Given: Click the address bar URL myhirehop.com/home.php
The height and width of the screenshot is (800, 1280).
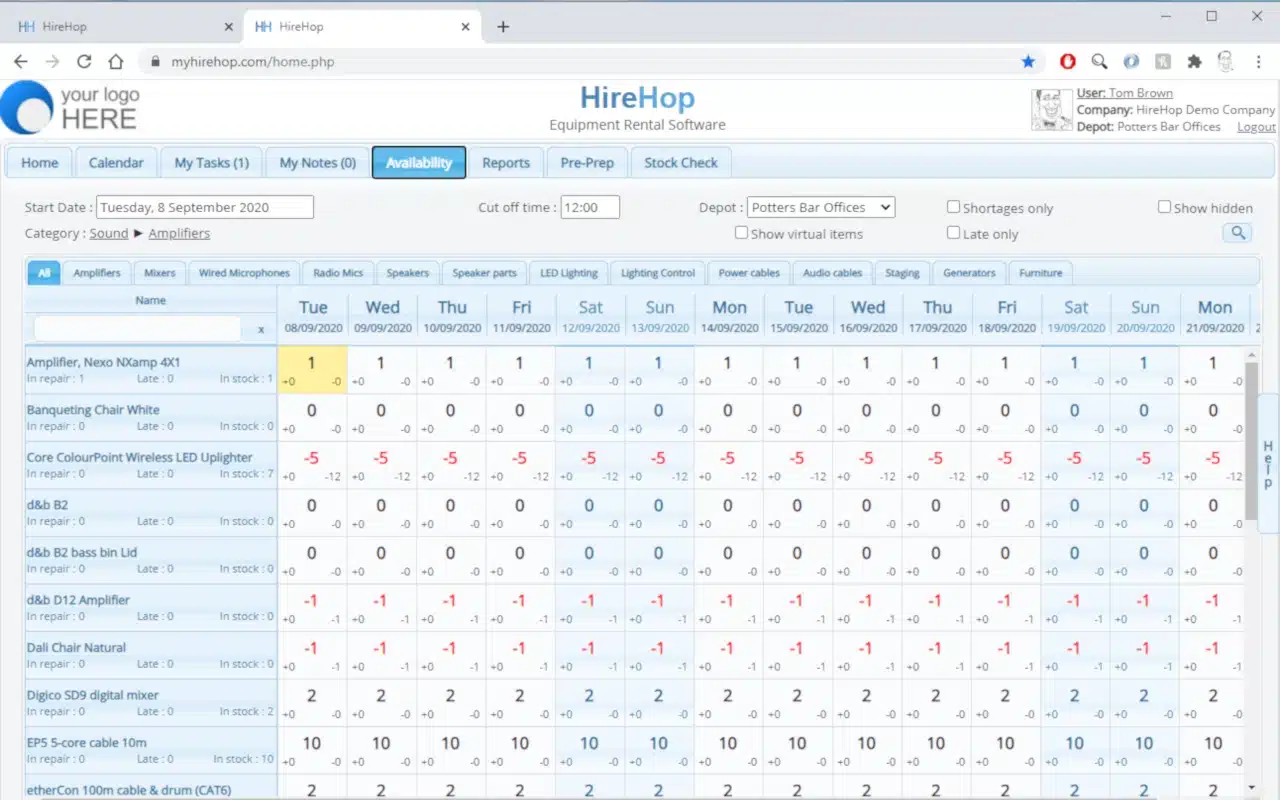Looking at the screenshot, I should (x=253, y=61).
